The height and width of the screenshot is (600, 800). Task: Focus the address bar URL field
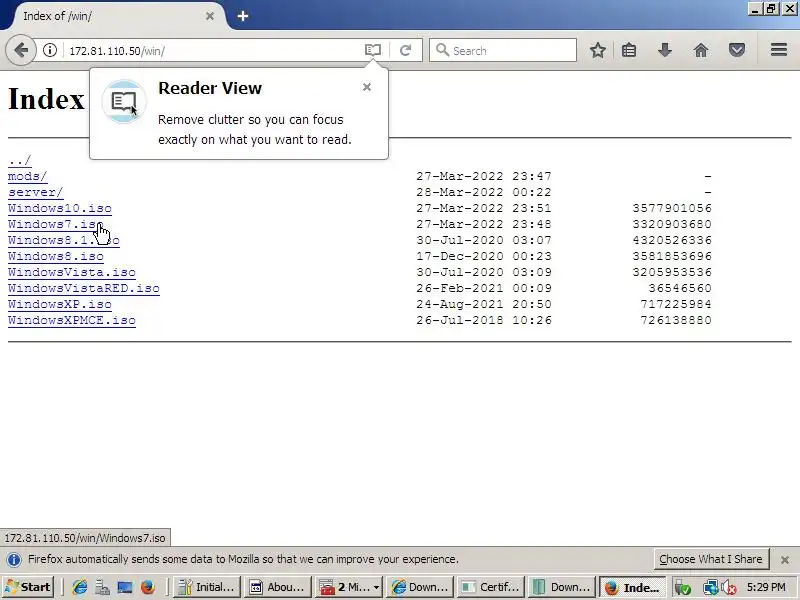tap(212, 51)
